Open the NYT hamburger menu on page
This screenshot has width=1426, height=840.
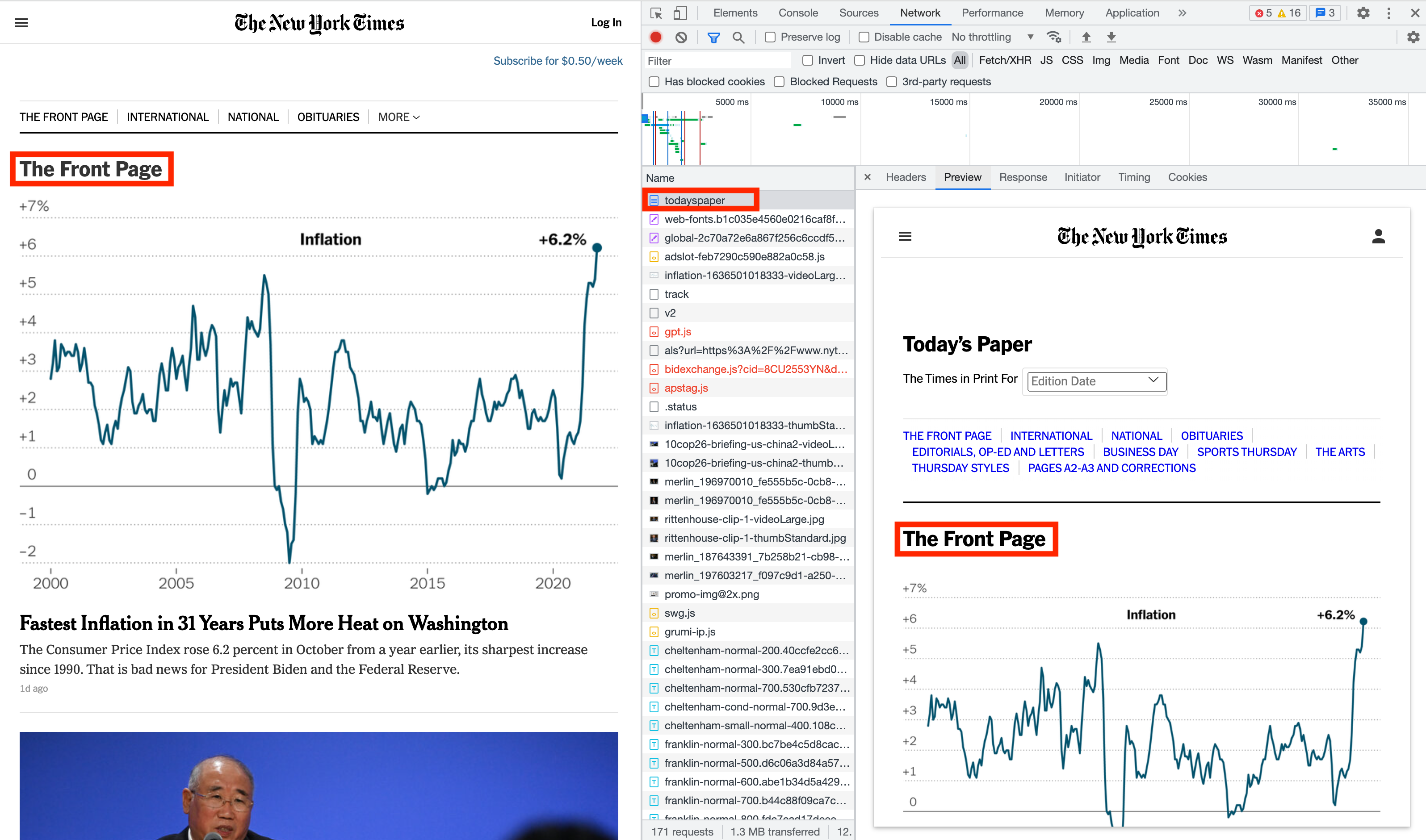click(21, 23)
